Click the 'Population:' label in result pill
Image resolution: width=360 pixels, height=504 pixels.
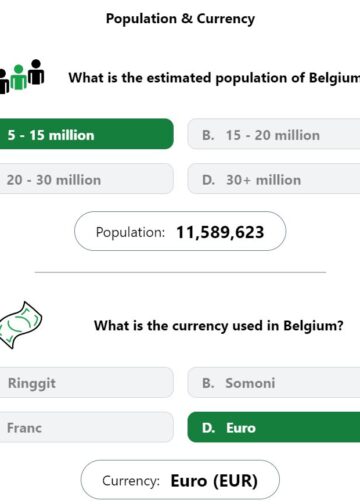point(130,232)
